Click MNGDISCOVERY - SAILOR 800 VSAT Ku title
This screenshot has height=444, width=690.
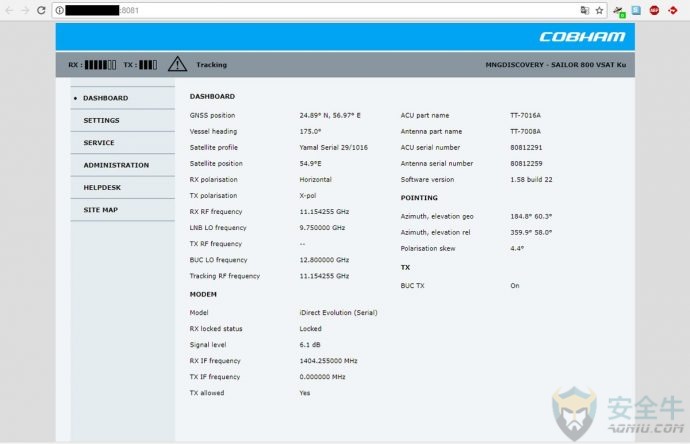pos(556,65)
